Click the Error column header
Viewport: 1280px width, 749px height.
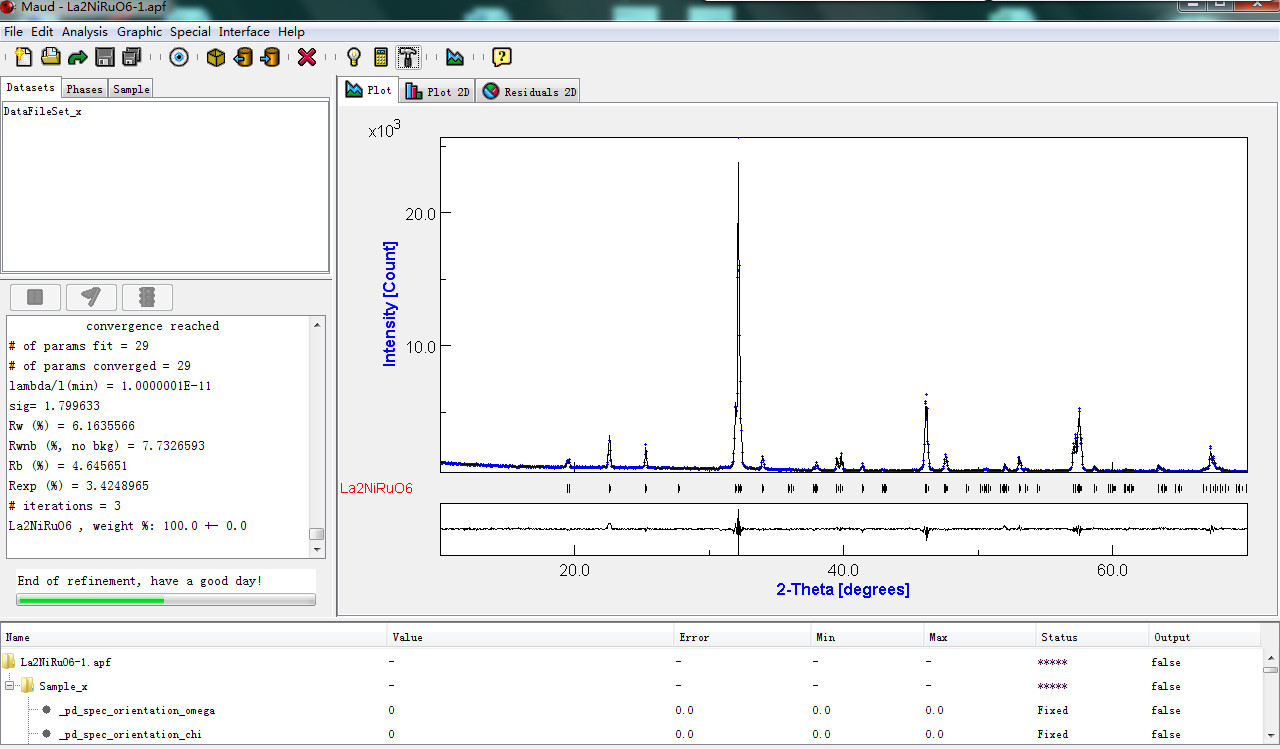(x=741, y=637)
